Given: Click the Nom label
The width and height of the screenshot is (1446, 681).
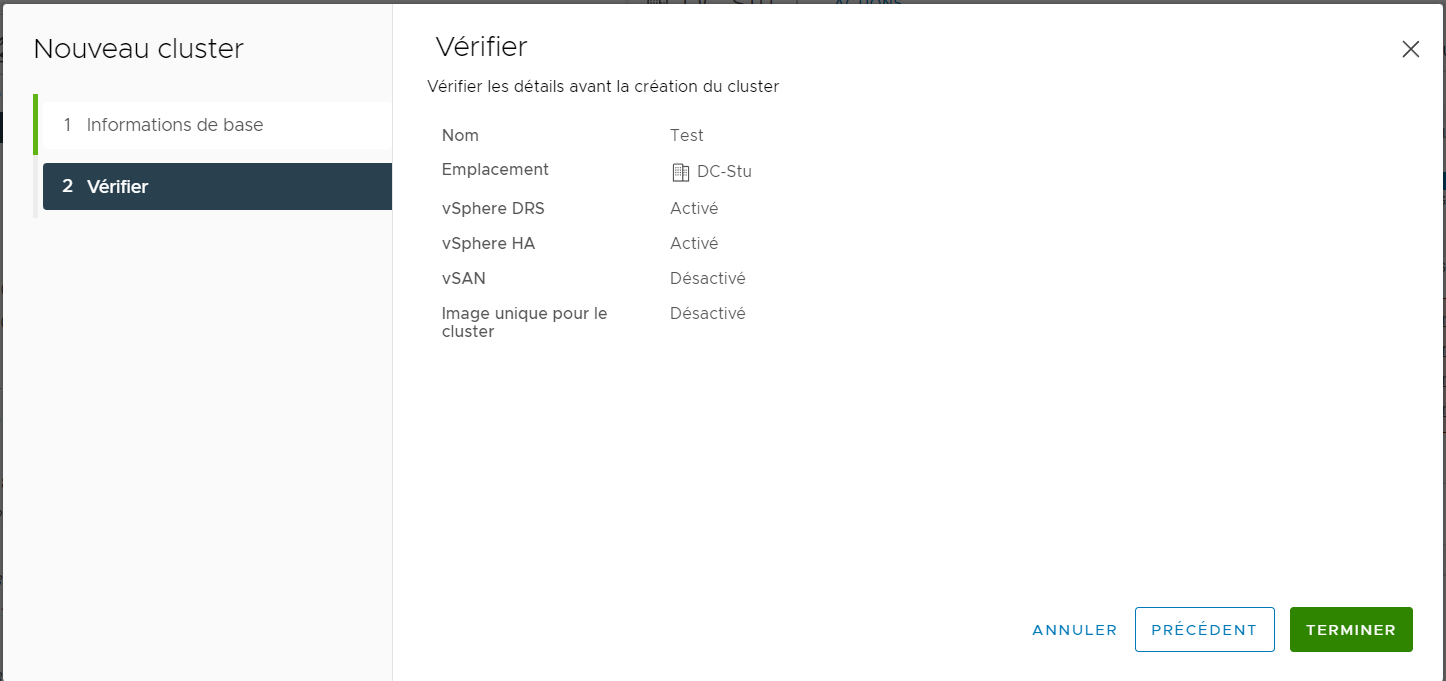Looking at the screenshot, I should (460, 135).
